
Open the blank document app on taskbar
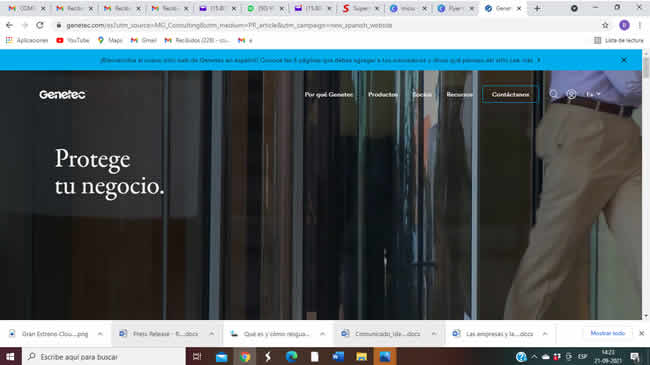[x=315, y=357]
